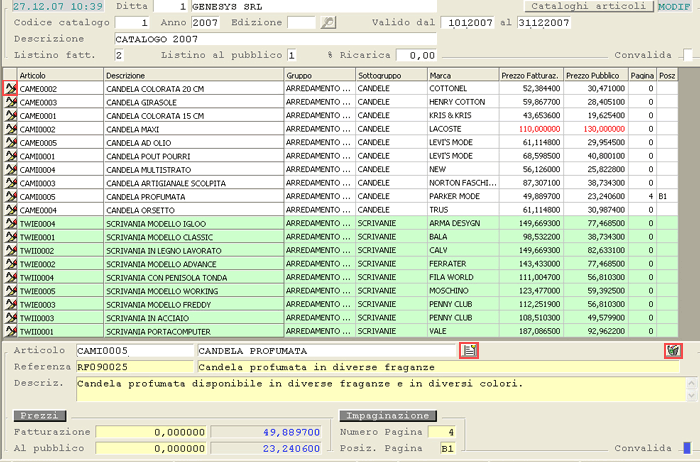Click the Prezzi section label

[40, 416]
